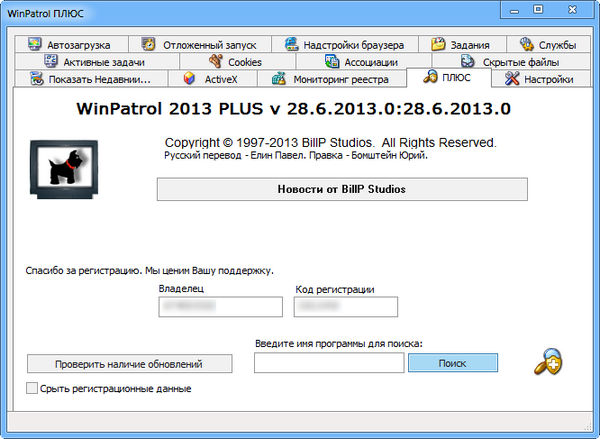The width and height of the screenshot is (600, 439).
Task: Click the Ассоциации tab icon
Action: pos(332,61)
